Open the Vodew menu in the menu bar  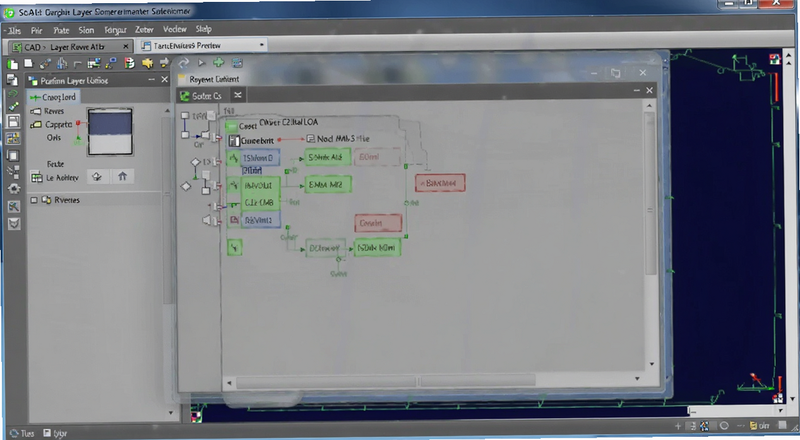174,29
